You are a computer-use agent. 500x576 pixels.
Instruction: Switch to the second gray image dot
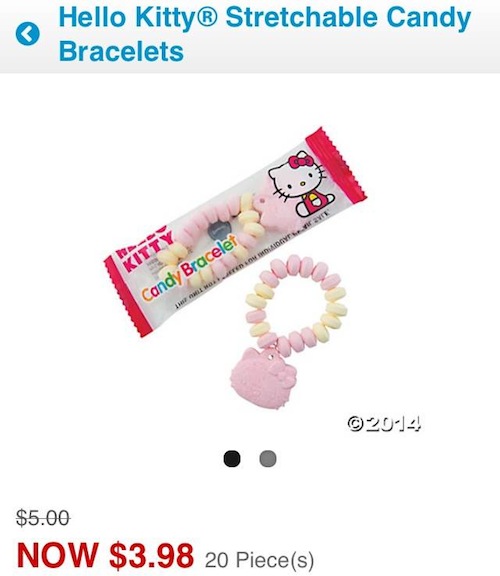[x=268, y=458]
